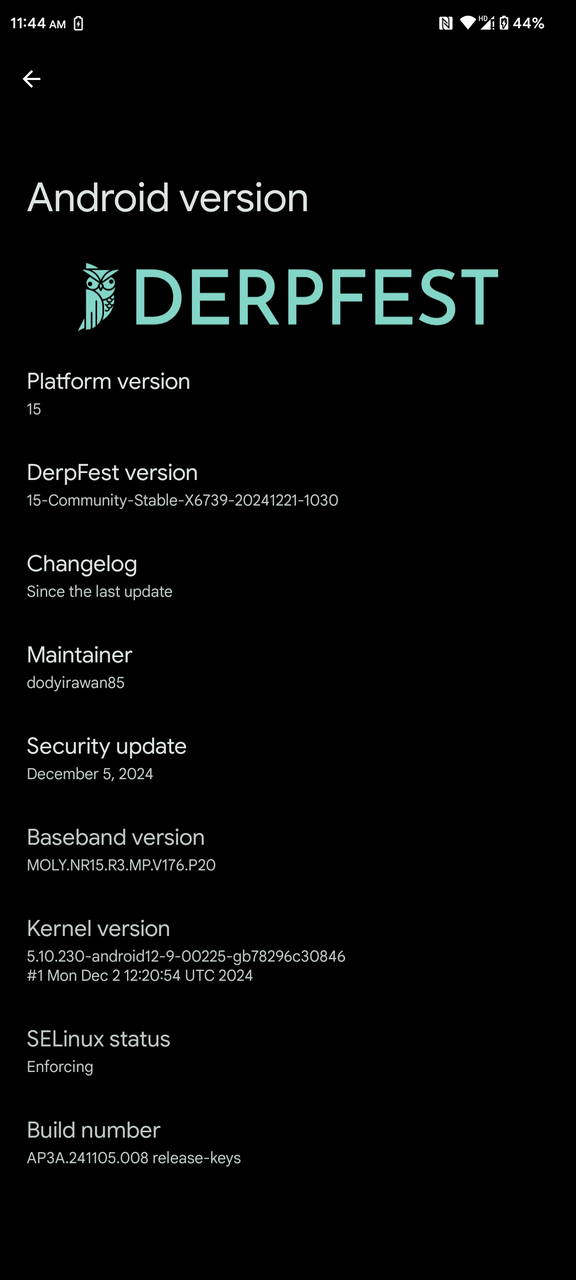Image resolution: width=576 pixels, height=1280 pixels.
Task: Tap the Wi-Fi signal icon
Action: 467,23
